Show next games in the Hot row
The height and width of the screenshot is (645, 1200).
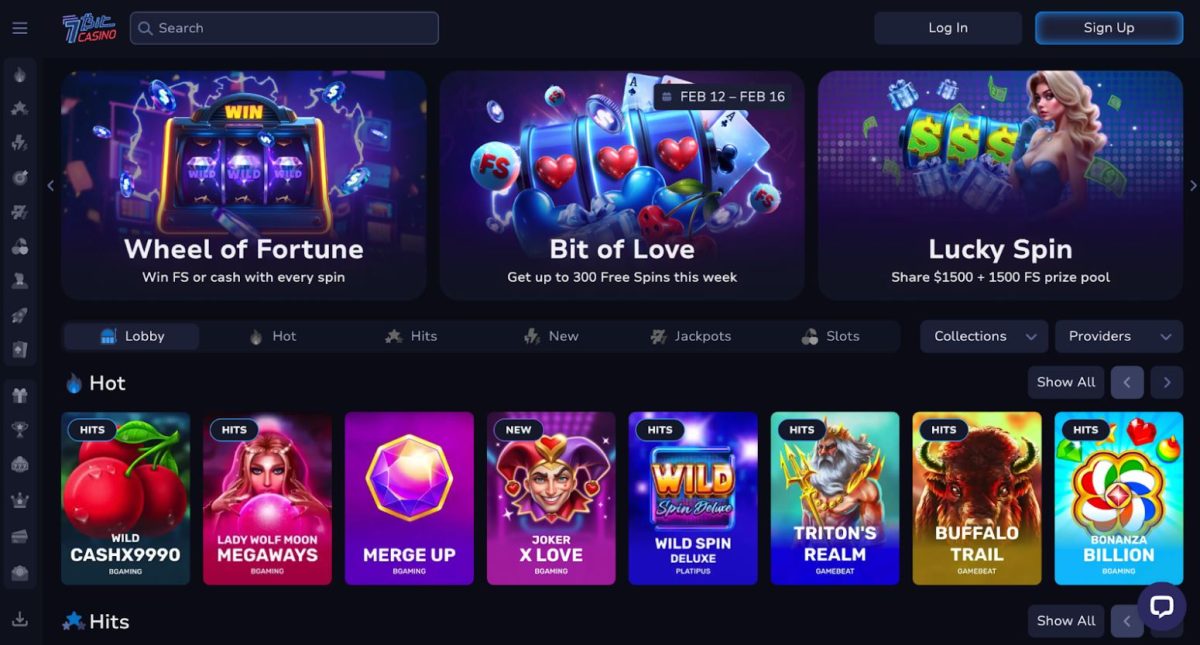pyautogui.click(x=1166, y=382)
